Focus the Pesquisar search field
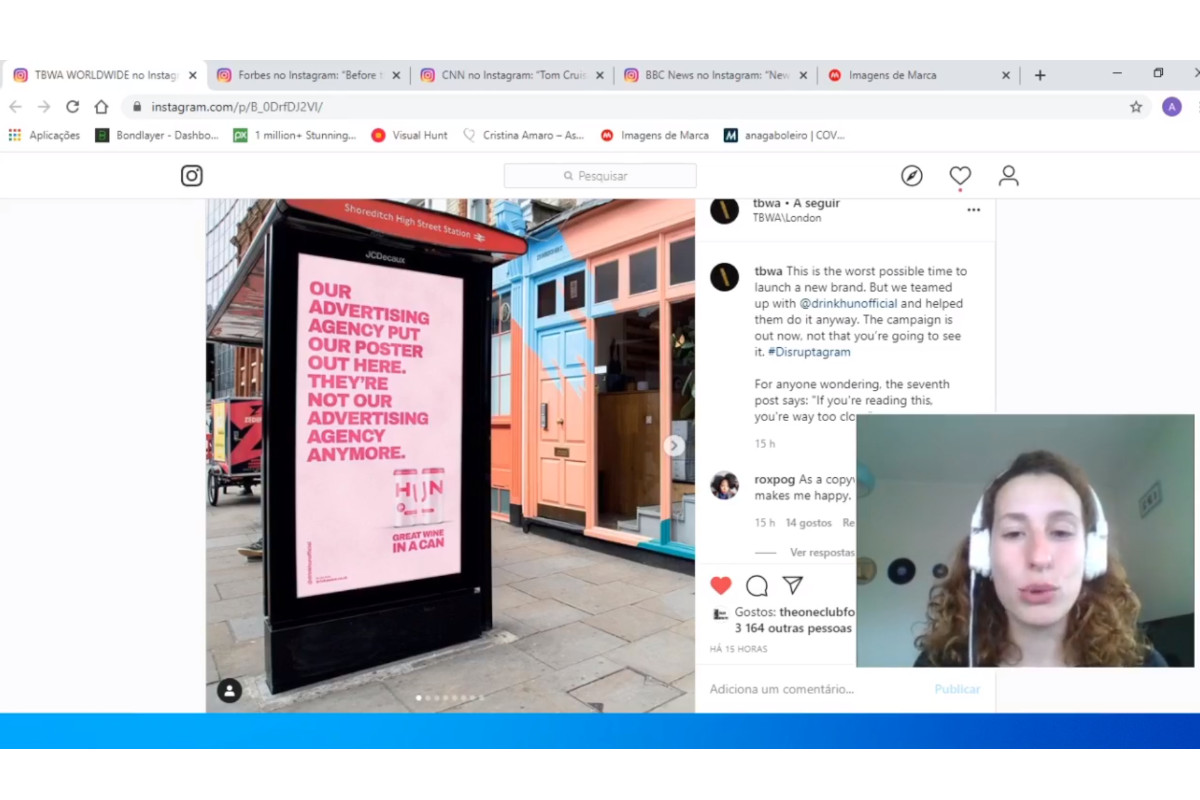This screenshot has height=800, width=1200. point(600,176)
